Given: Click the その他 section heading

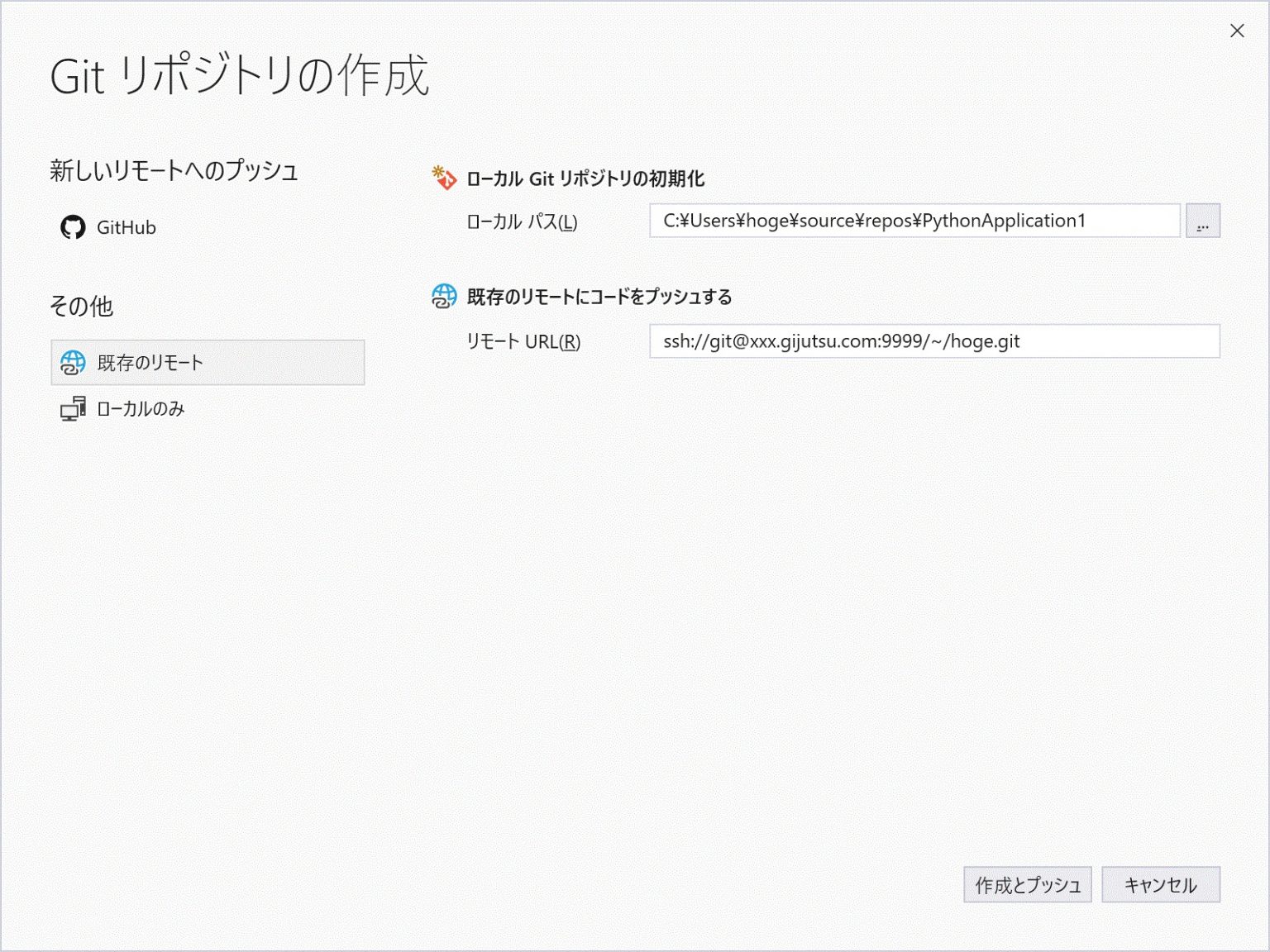Looking at the screenshot, I should coord(82,306).
